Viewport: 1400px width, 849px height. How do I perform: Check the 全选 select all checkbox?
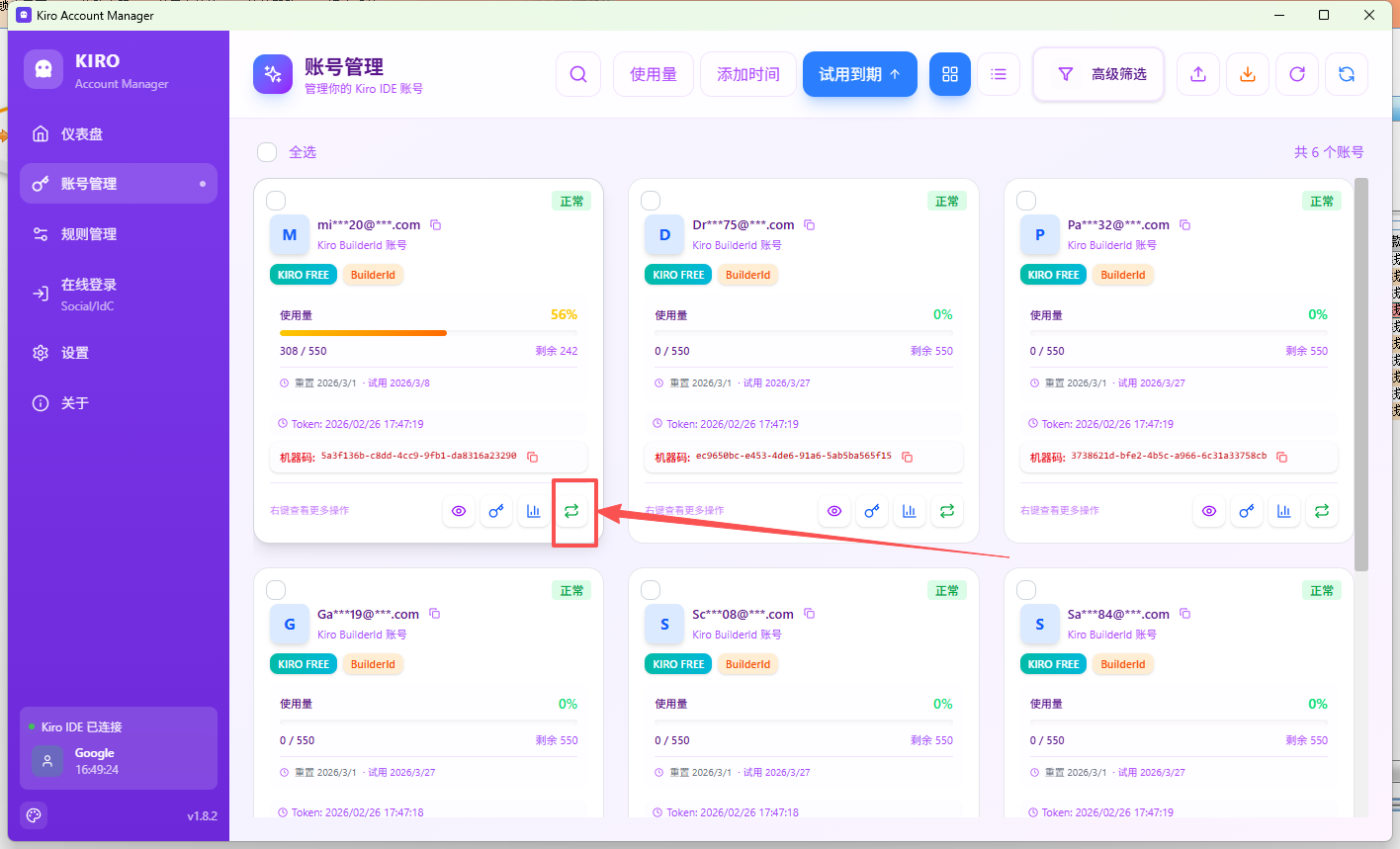[x=267, y=152]
